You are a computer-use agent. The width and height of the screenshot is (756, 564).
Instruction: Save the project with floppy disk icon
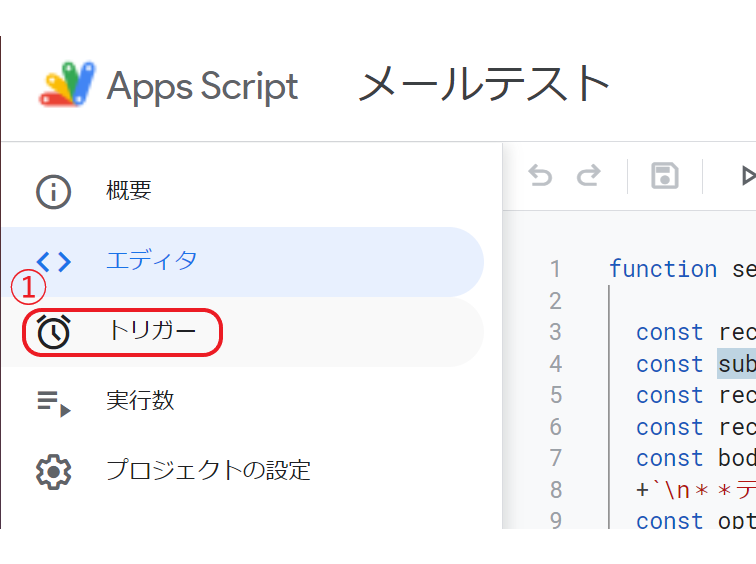[665, 175]
